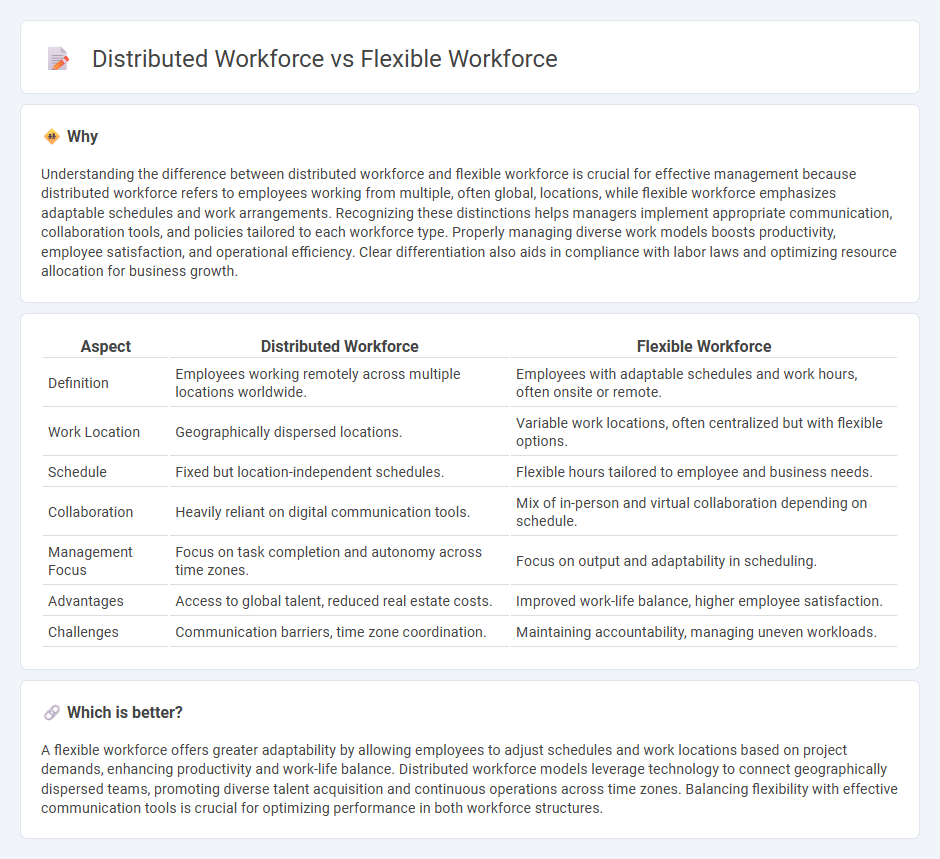The image size is (940, 859).
Task: Select the Schedule row label
Action: [x=77, y=472]
